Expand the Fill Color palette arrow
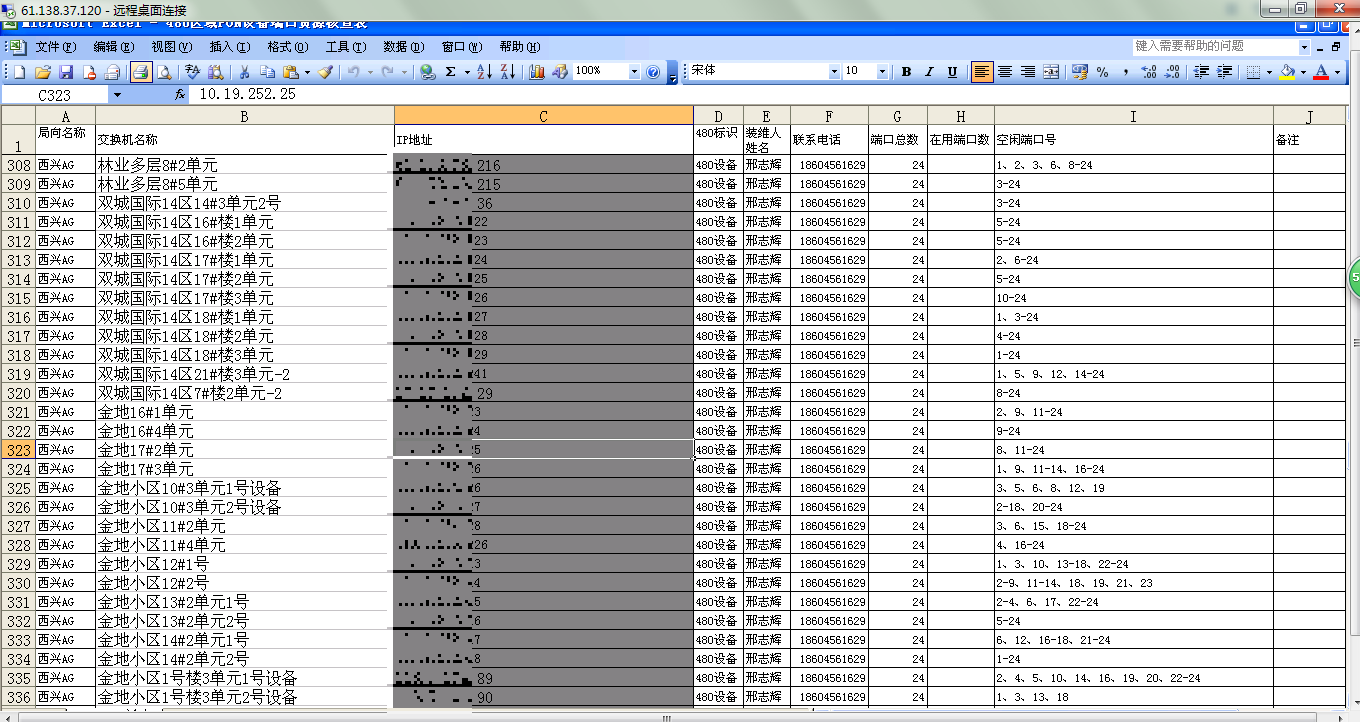The width and height of the screenshot is (1360, 722). (1303, 72)
